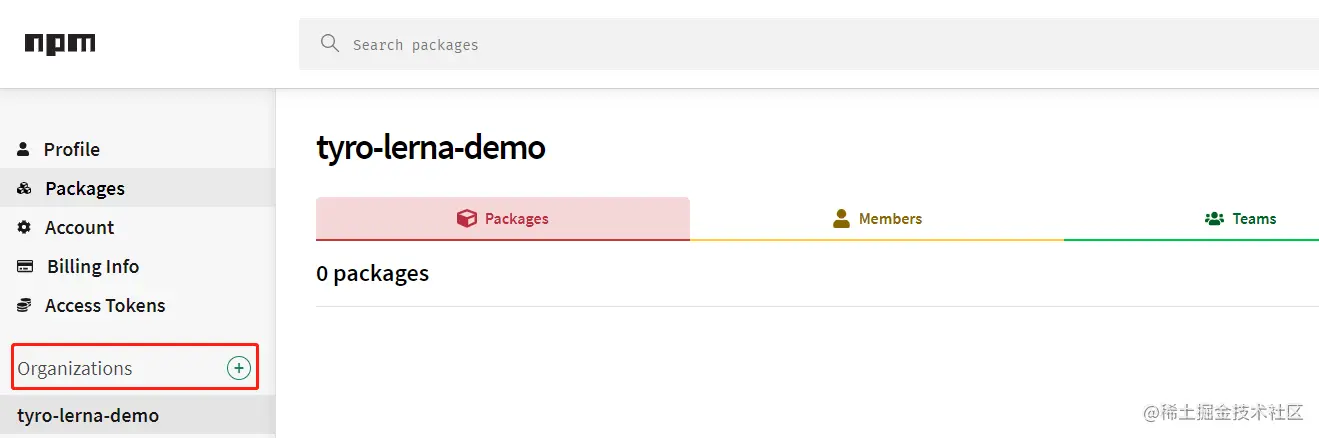Click the npm logo

point(60,44)
